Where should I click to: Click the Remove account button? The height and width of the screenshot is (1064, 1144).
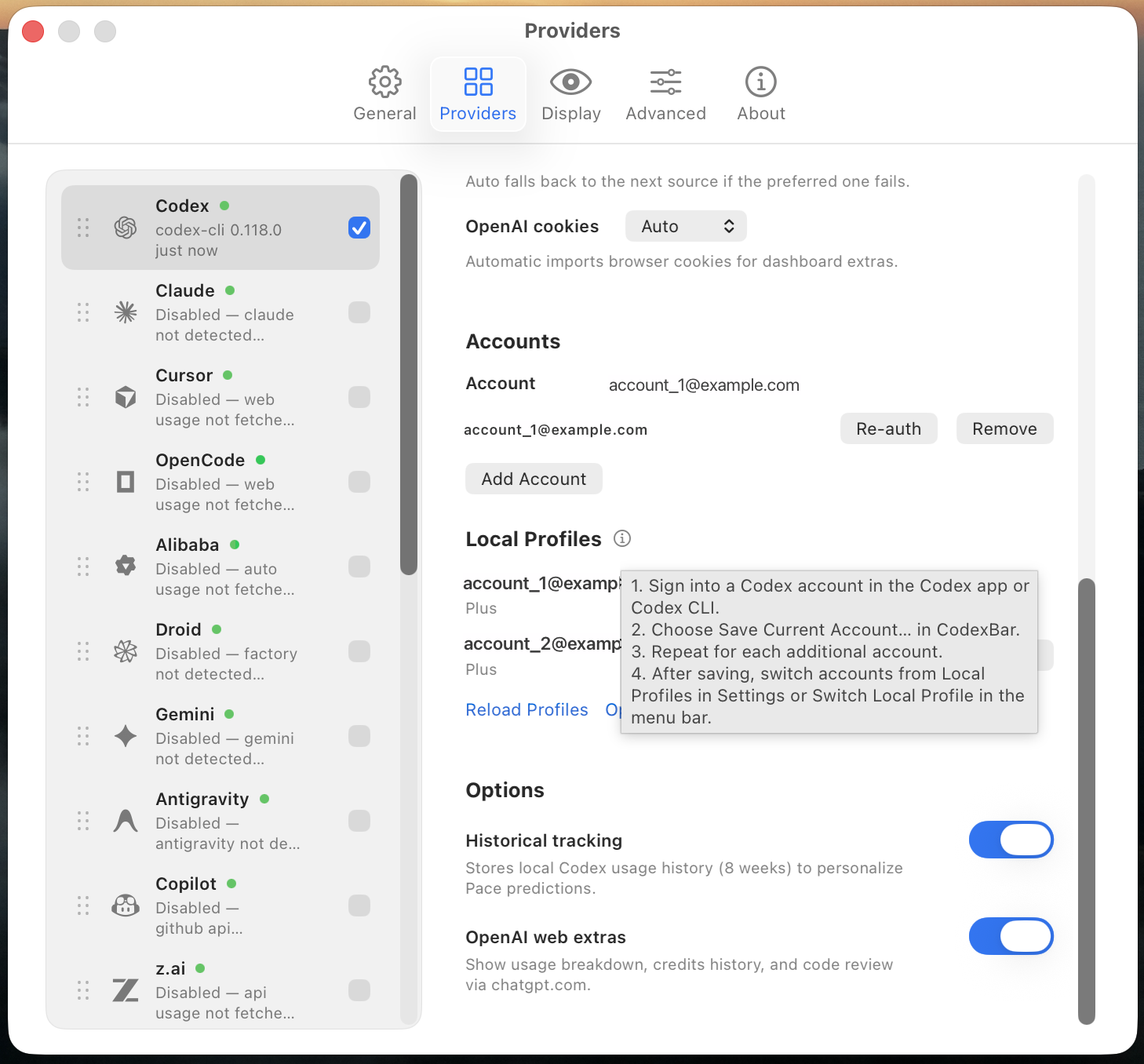(x=1004, y=428)
